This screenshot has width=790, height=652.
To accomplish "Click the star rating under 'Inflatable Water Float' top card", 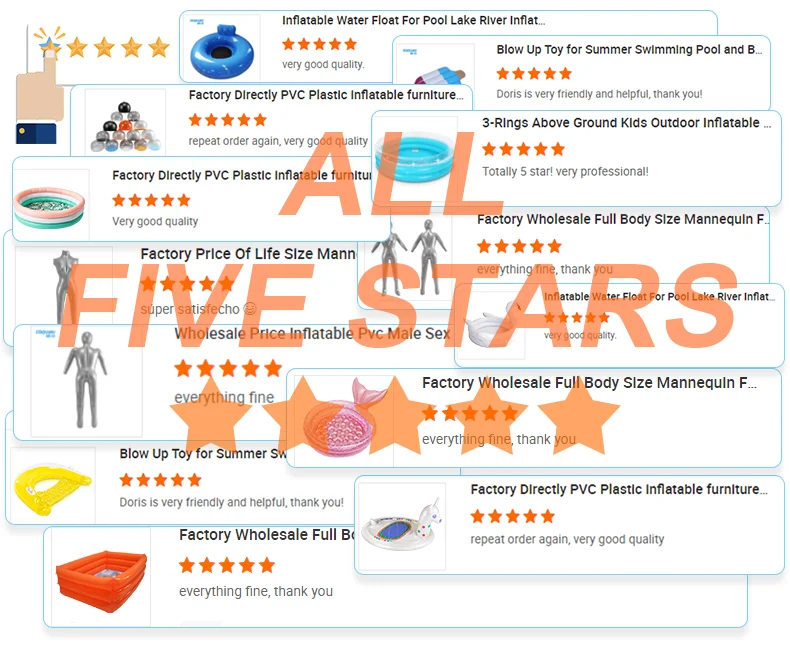I will (319, 44).
